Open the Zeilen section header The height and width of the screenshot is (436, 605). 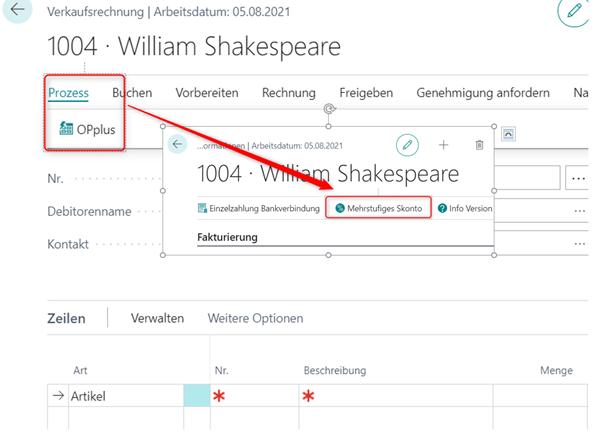(x=66, y=318)
